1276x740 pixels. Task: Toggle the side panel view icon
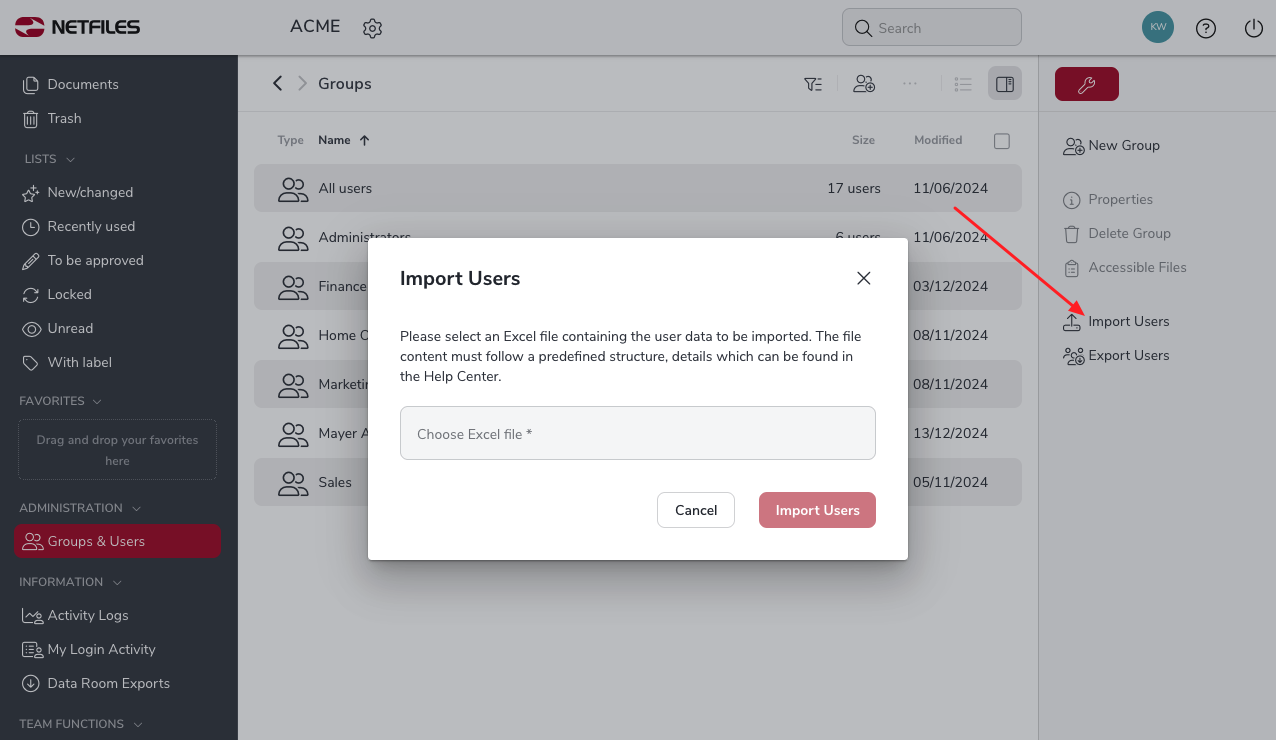[x=1005, y=84]
